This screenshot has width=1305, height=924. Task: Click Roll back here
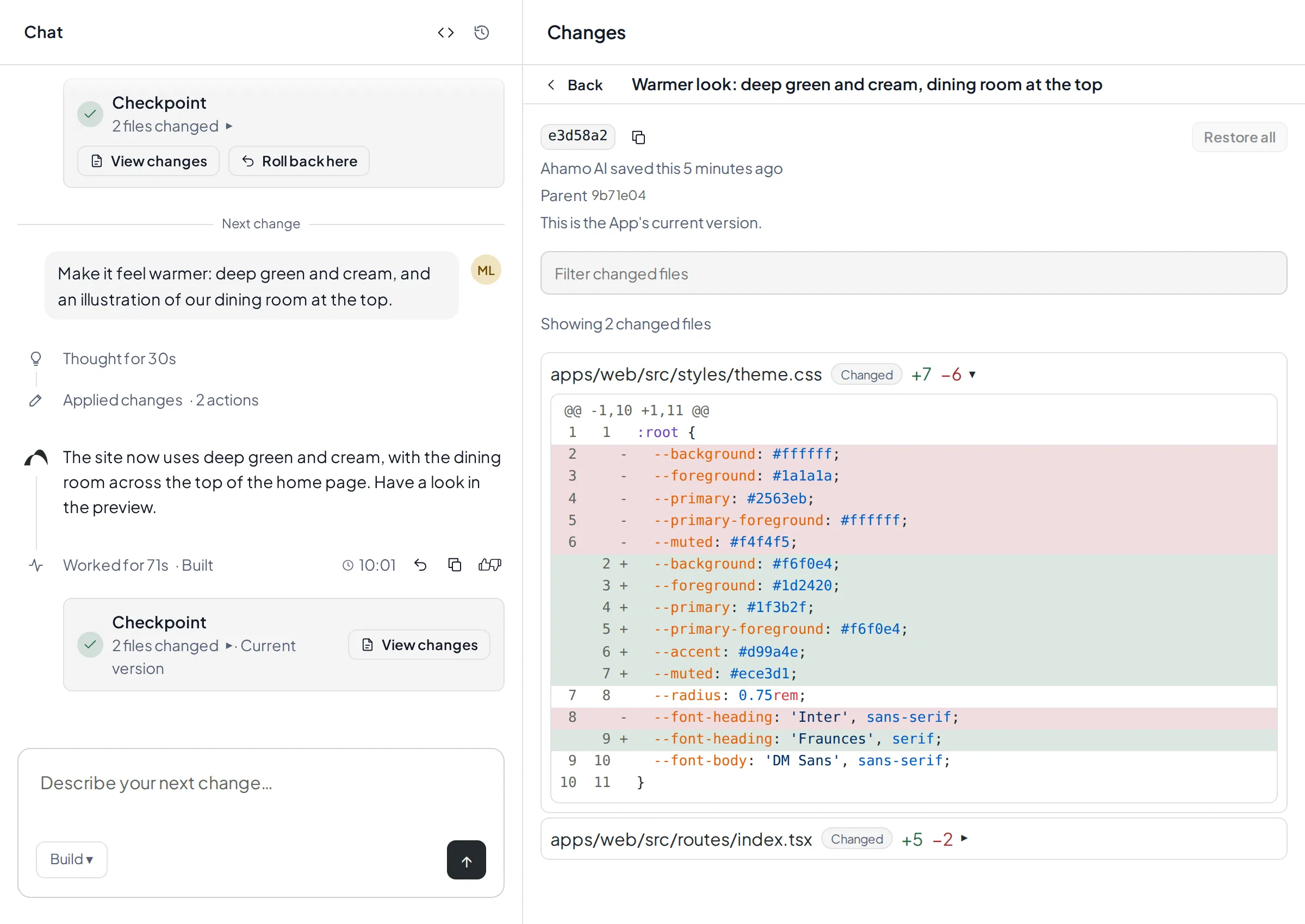pyautogui.click(x=299, y=161)
